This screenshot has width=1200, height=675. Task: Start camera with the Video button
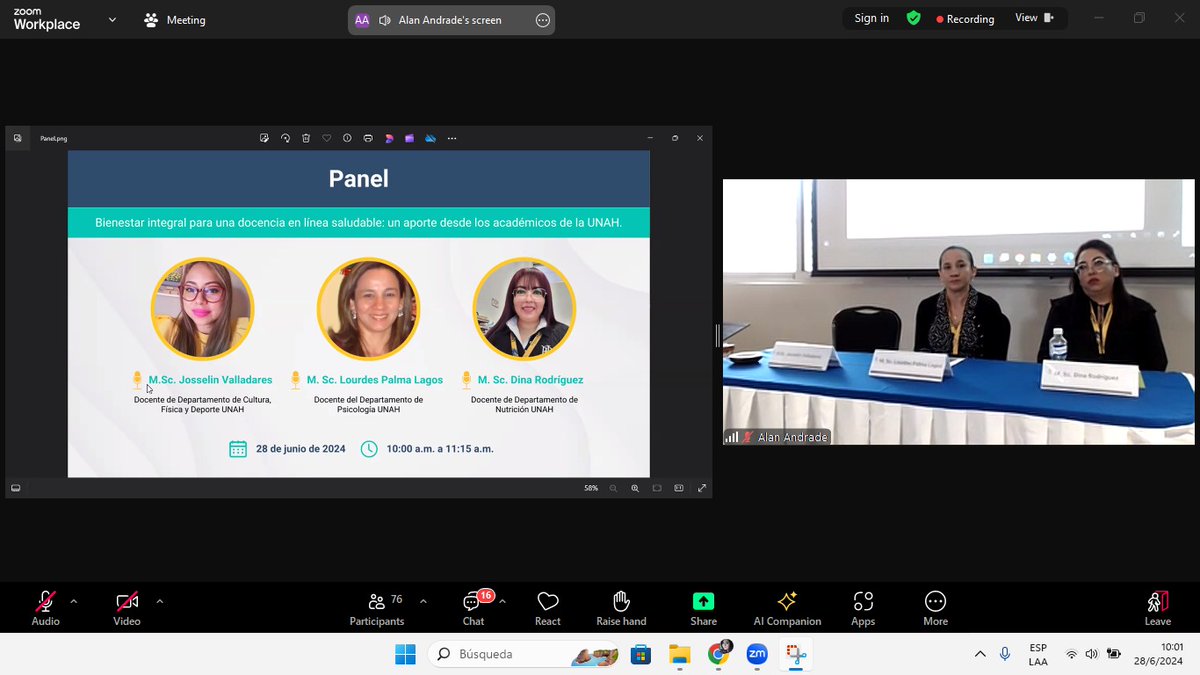click(127, 608)
